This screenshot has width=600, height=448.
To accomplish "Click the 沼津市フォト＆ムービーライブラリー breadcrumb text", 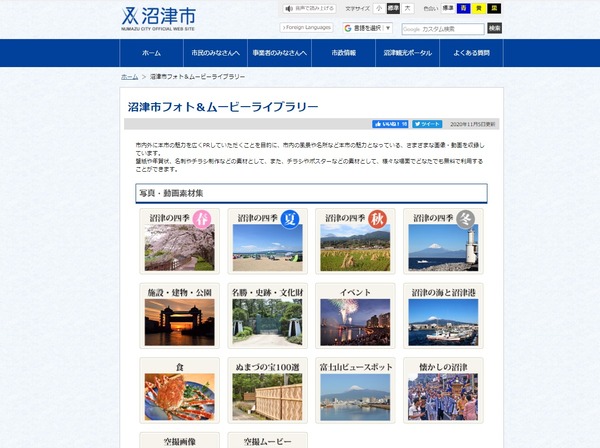I will pos(197,77).
